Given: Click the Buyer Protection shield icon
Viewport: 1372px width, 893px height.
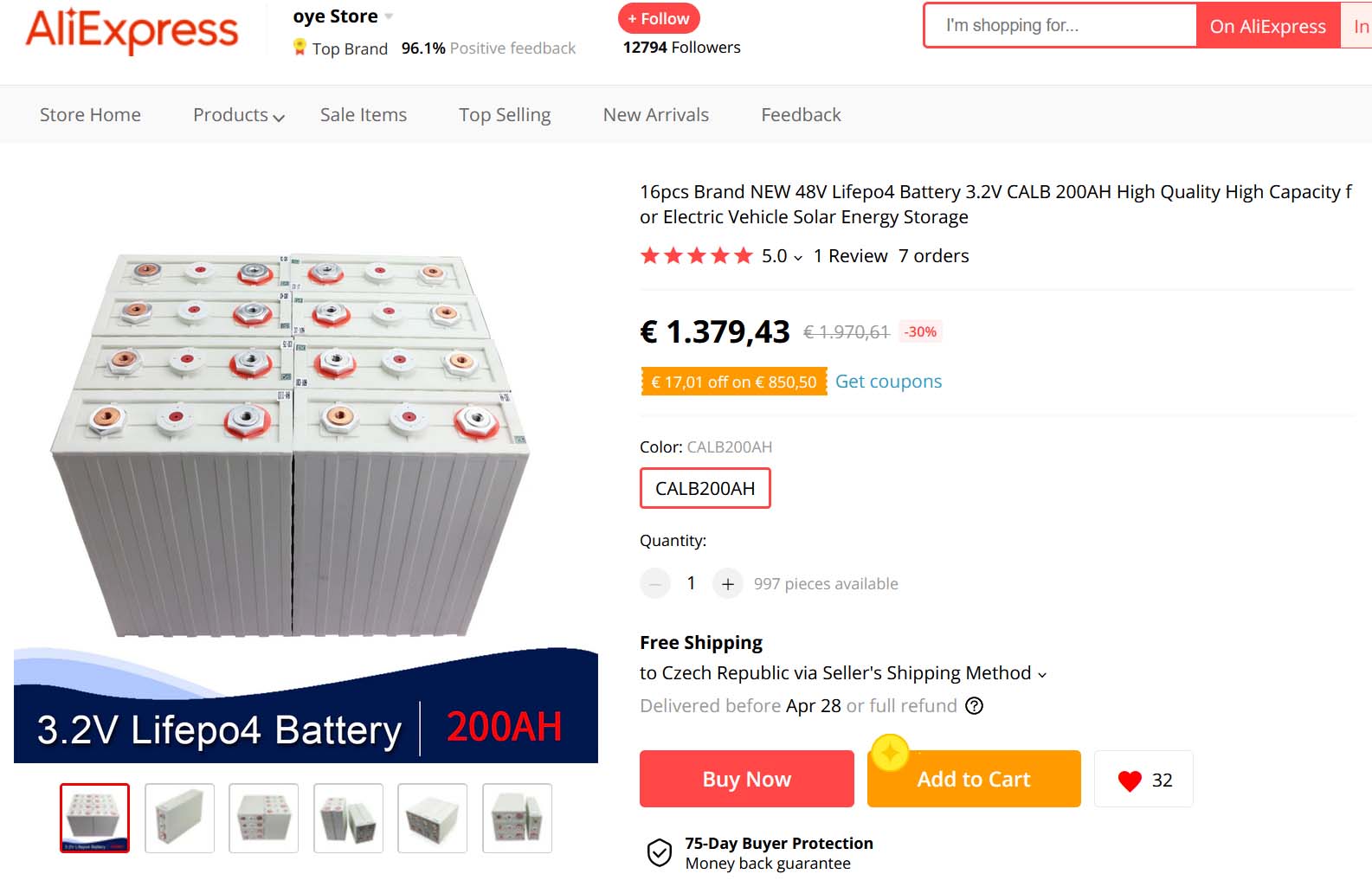Looking at the screenshot, I should tap(660, 852).
